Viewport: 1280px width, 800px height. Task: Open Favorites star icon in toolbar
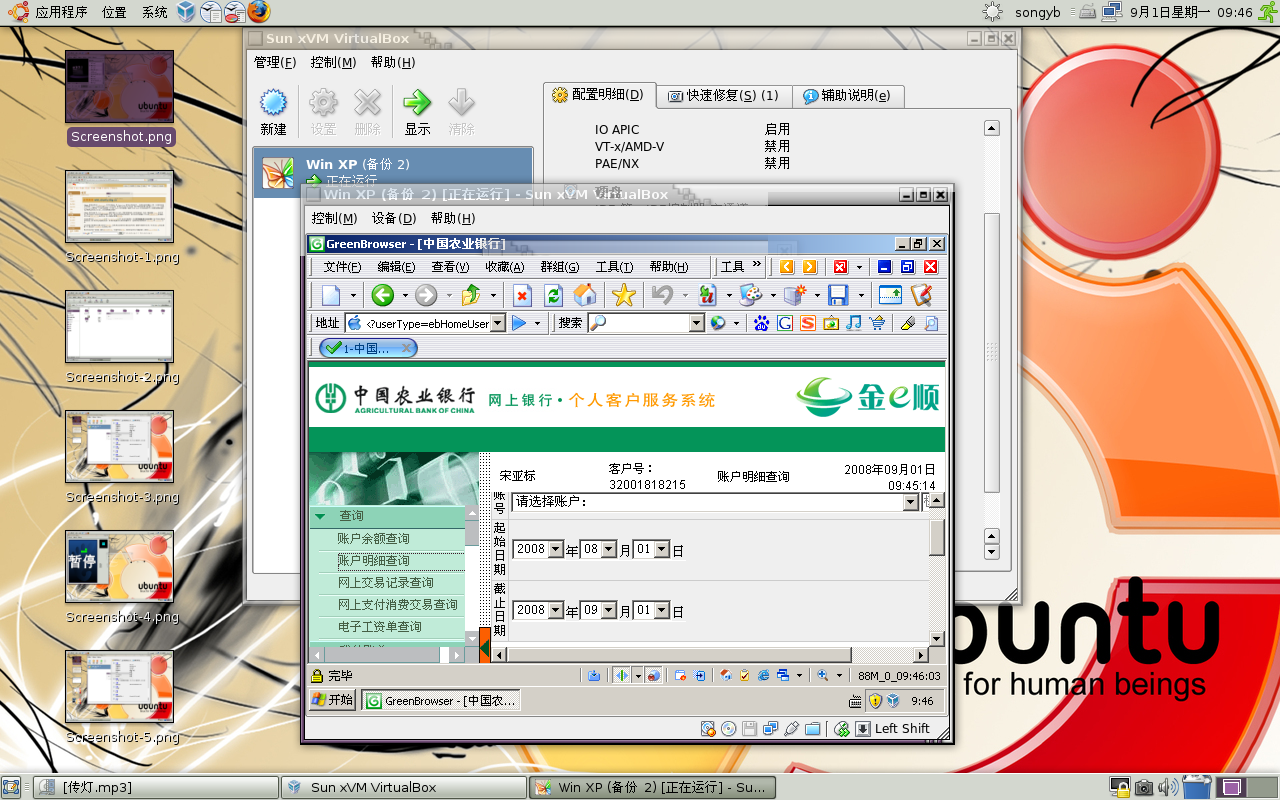click(623, 295)
